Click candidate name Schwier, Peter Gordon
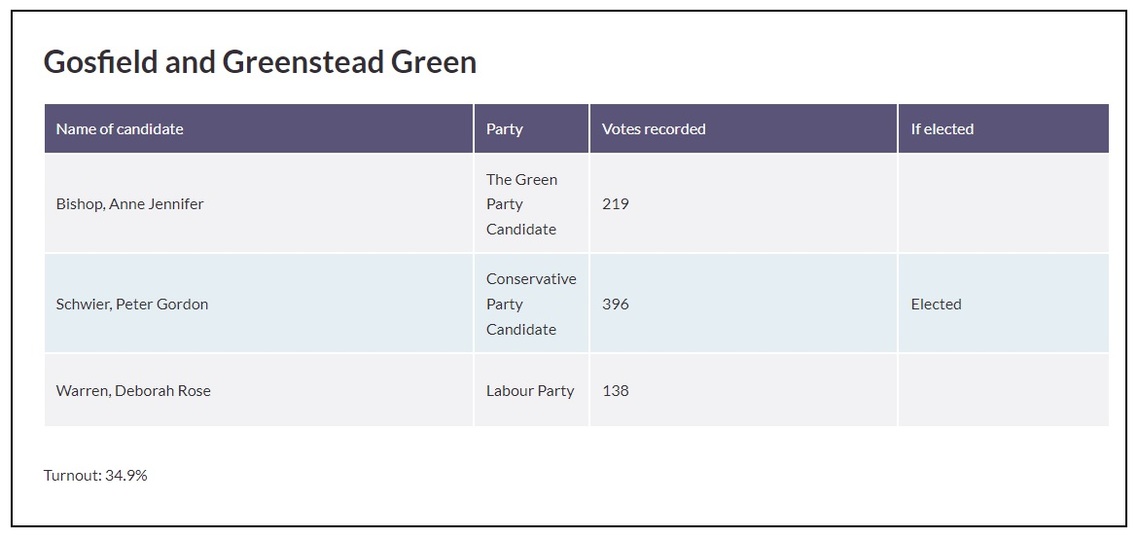The image size is (1138, 539). tap(132, 304)
